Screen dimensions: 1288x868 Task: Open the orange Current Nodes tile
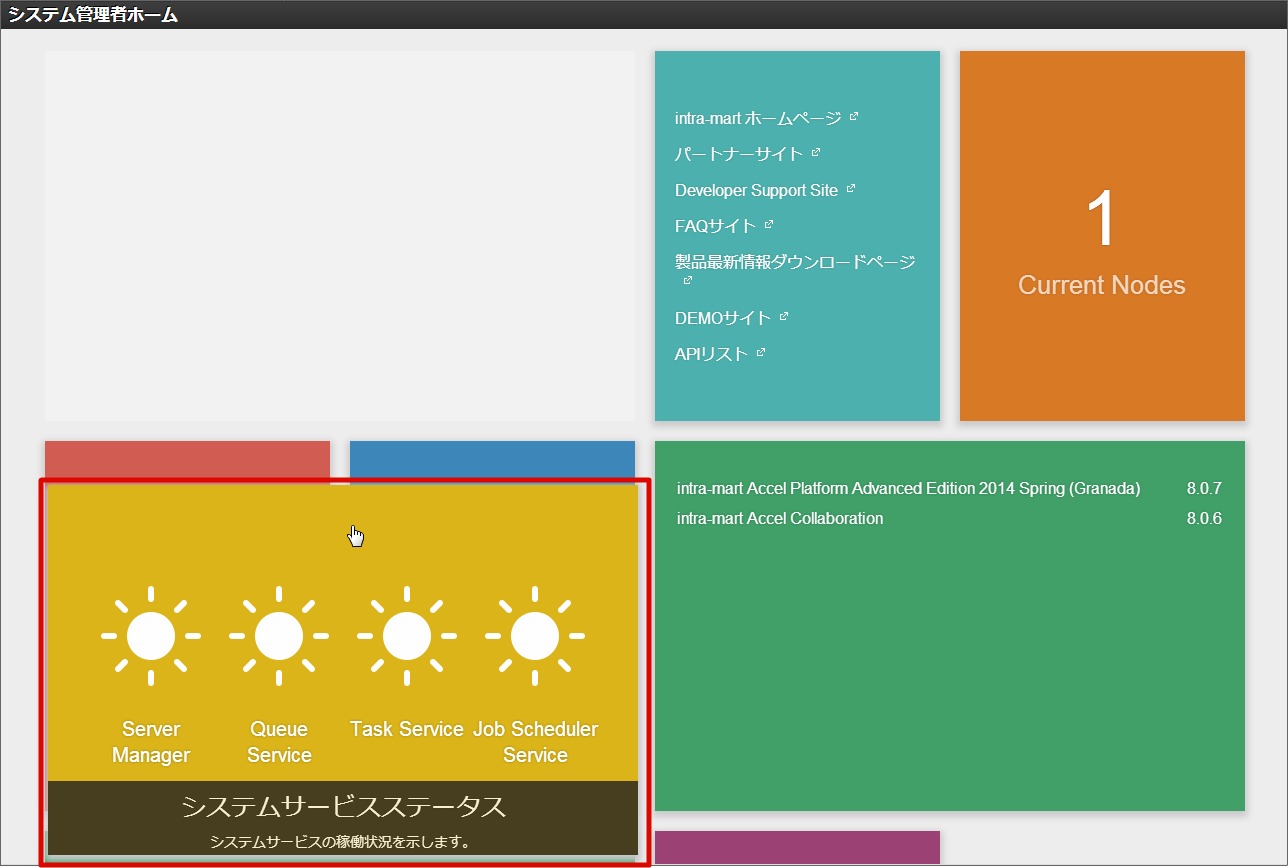tap(1102, 236)
